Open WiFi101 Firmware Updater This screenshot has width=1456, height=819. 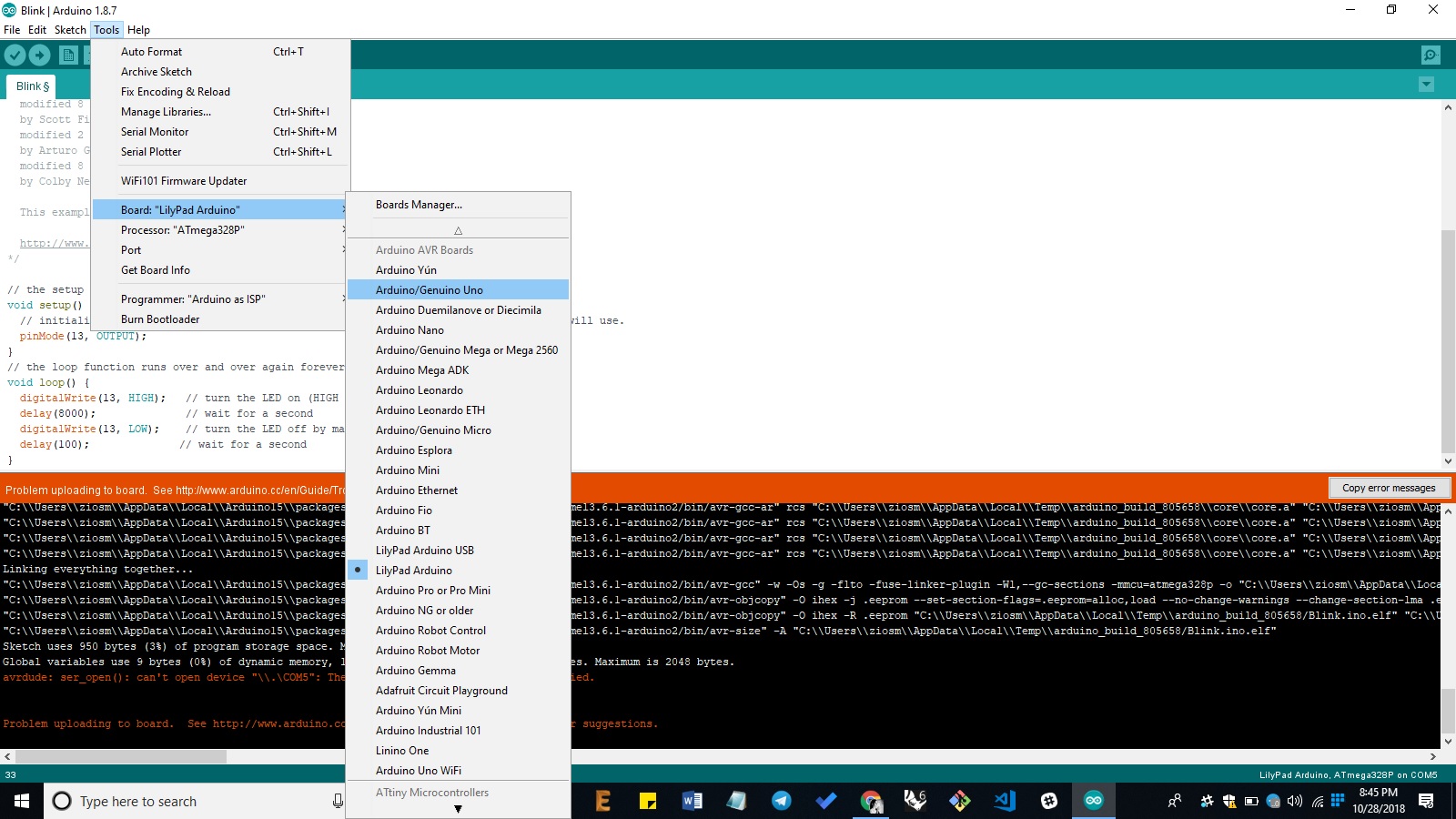(x=221, y=181)
